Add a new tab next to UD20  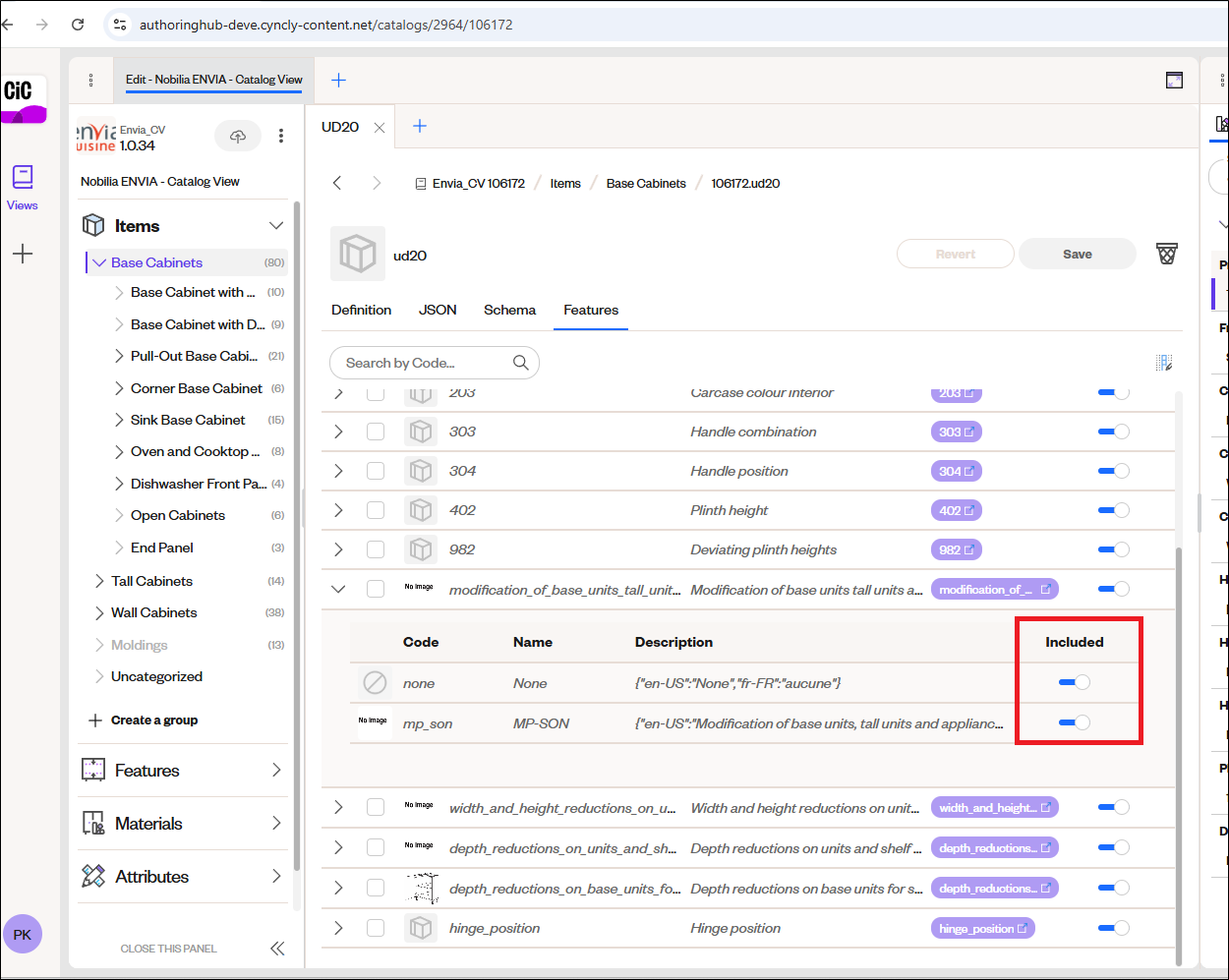(x=420, y=126)
